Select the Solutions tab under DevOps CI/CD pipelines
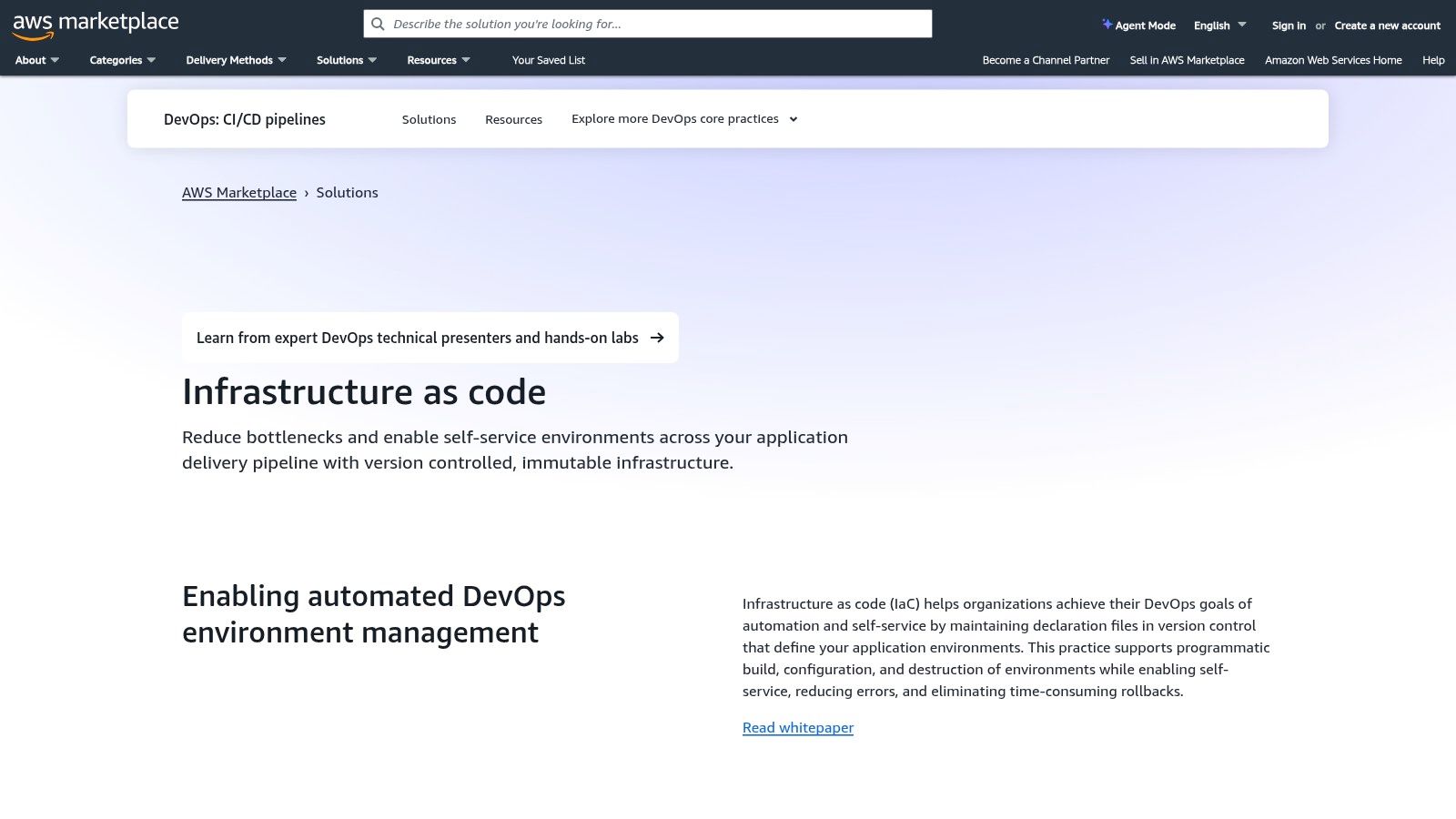This screenshot has height=819, width=1456. [x=429, y=119]
